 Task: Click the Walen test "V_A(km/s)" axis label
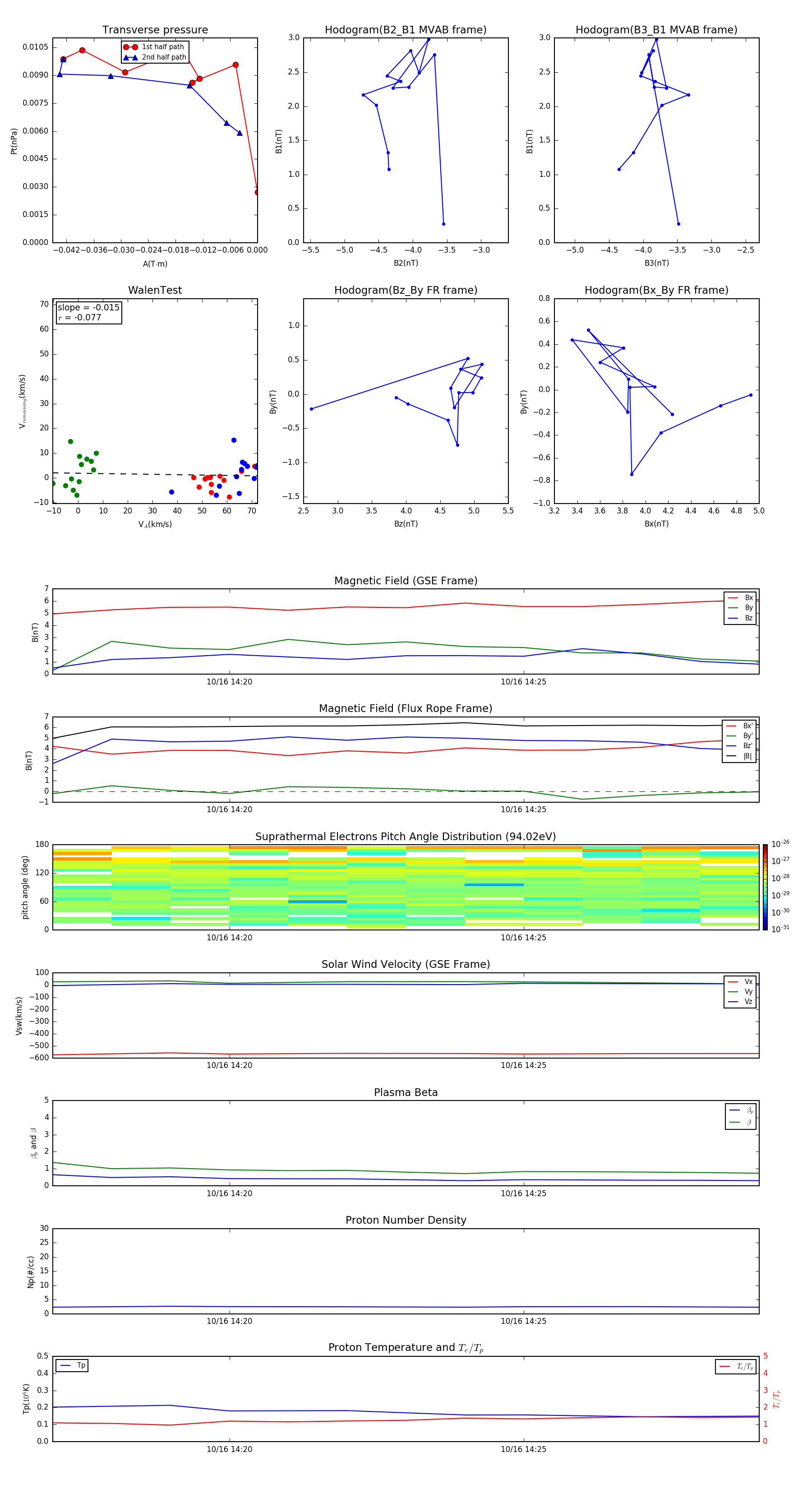[x=155, y=524]
